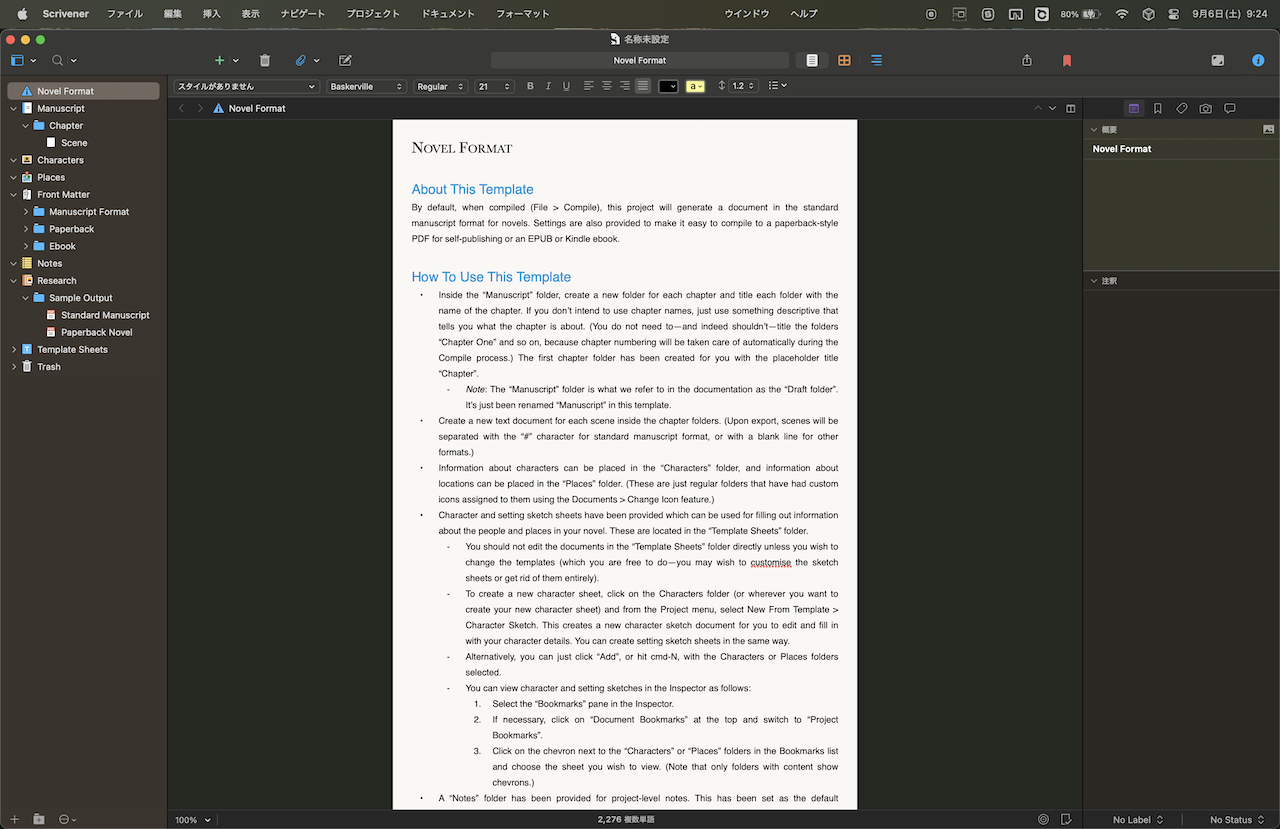The height and width of the screenshot is (829, 1280).
Task: Click the document target icon
Action: coord(1043,819)
